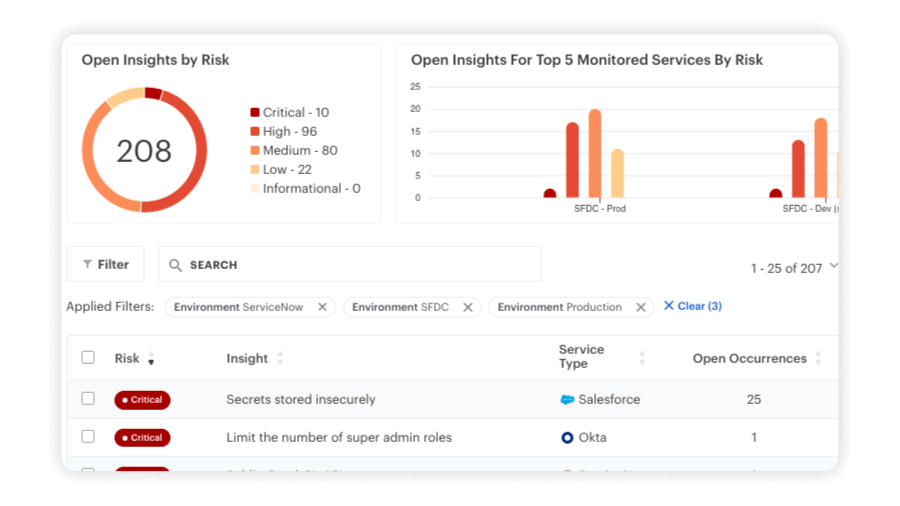Select the Low bar for SFDC - Prod

[x=617, y=173]
